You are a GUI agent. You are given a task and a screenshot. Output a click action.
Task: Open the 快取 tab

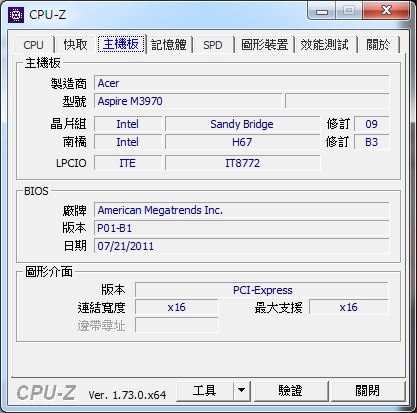(x=76, y=45)
